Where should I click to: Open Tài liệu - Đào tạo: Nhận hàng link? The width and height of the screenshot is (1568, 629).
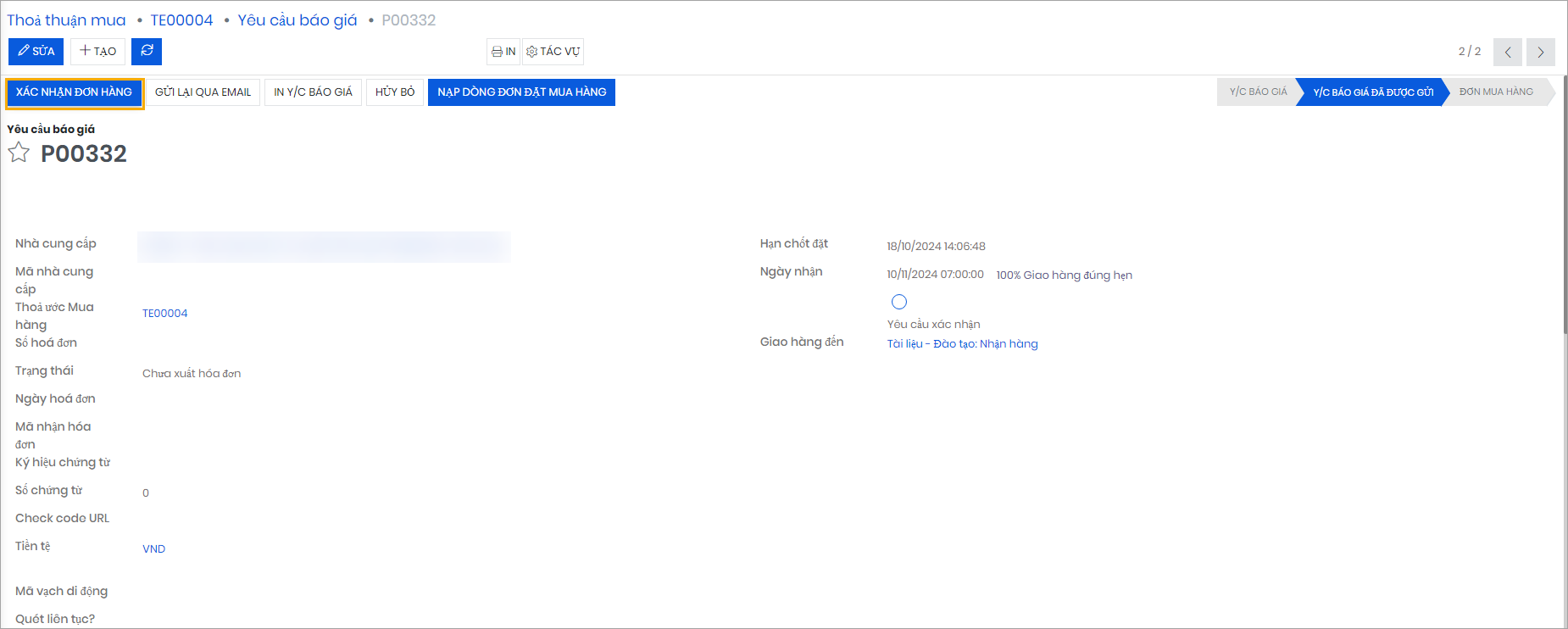tap(963, 344)
